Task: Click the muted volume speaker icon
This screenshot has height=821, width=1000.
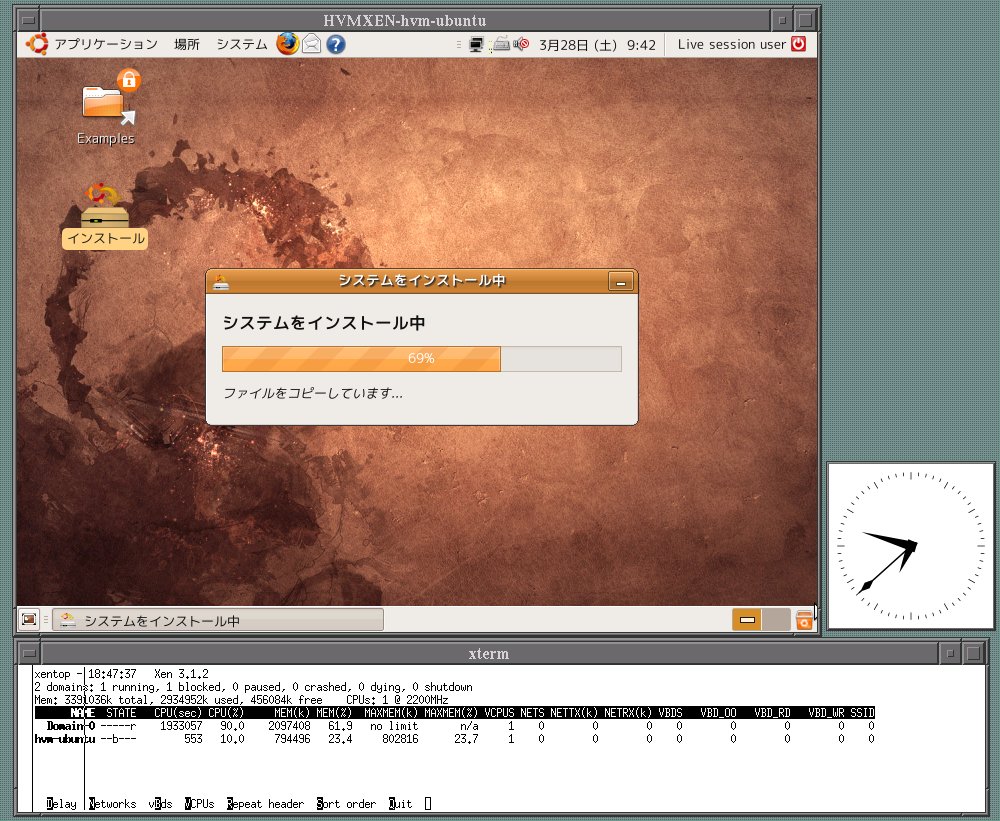Action: (x=520, y=44)
